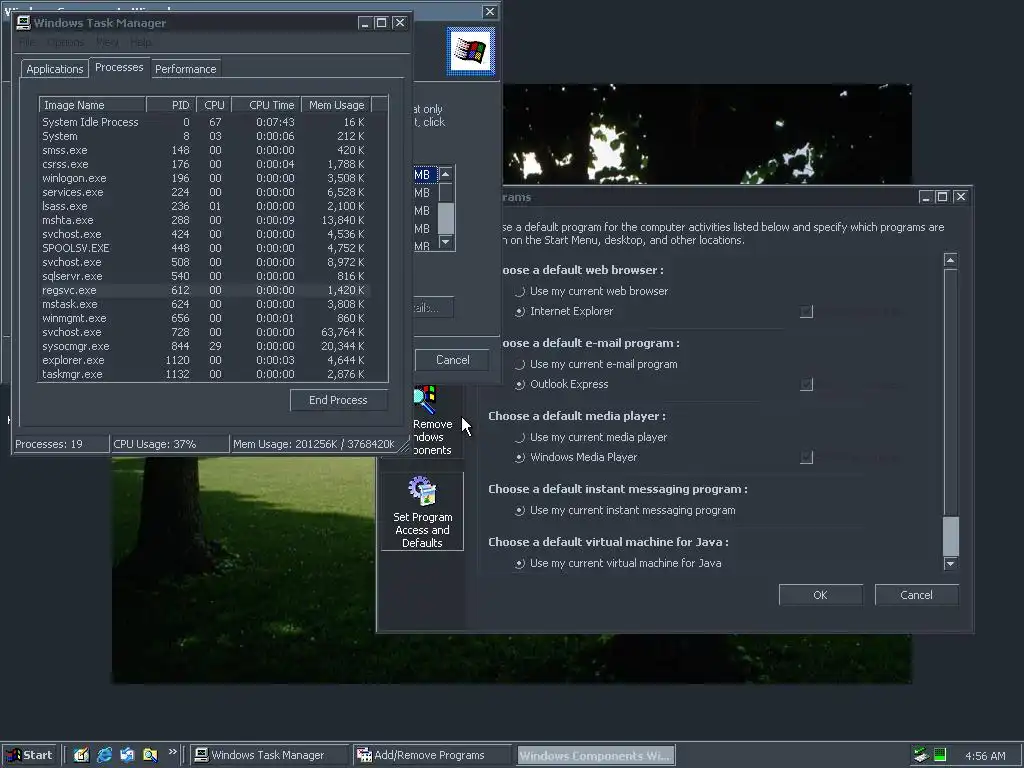
Task: Click the green CPU usage tray icon
Action: (940, 754)
